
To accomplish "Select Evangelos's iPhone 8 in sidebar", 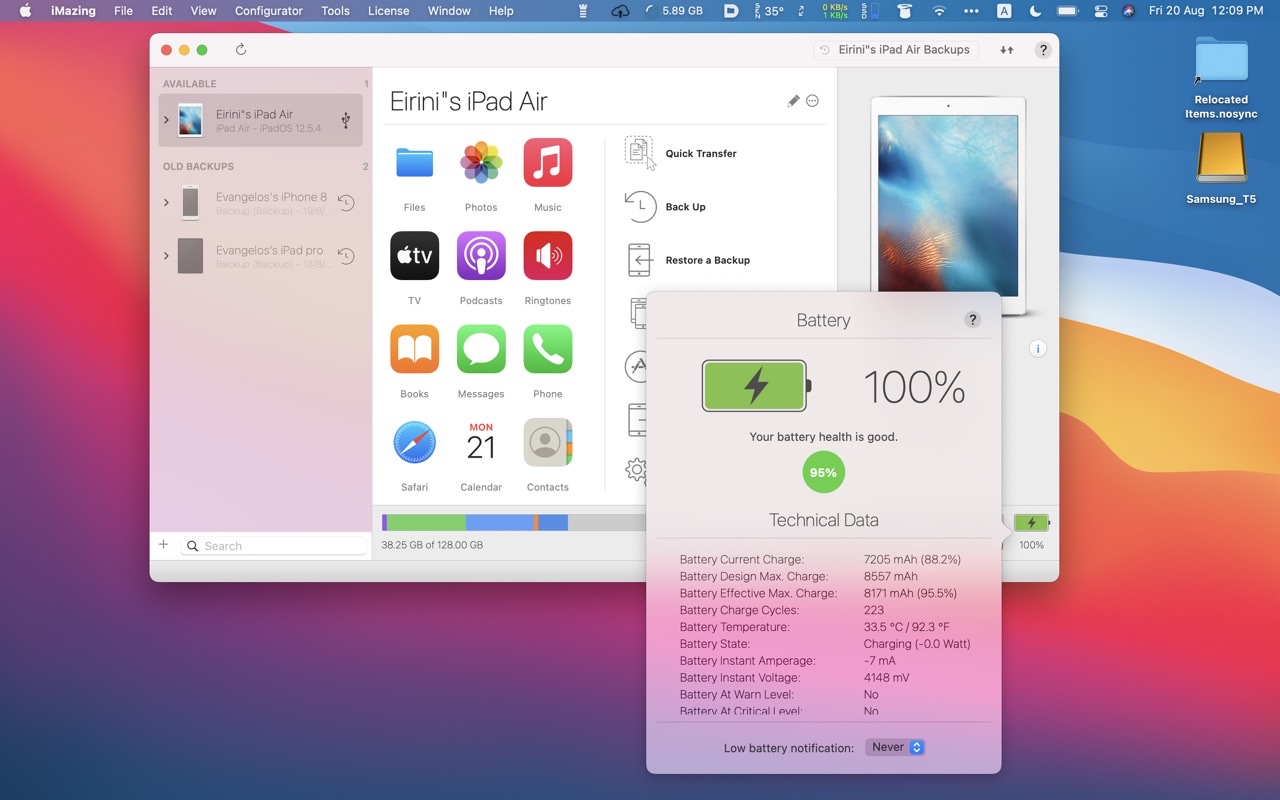I will pos(260,203).
